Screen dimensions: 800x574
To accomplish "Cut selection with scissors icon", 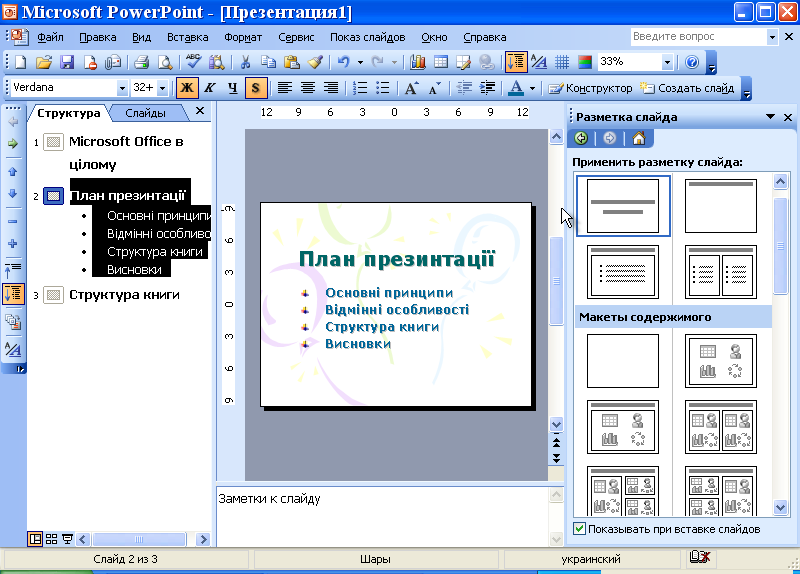I will pyautogui.click(x=245, y=62).
